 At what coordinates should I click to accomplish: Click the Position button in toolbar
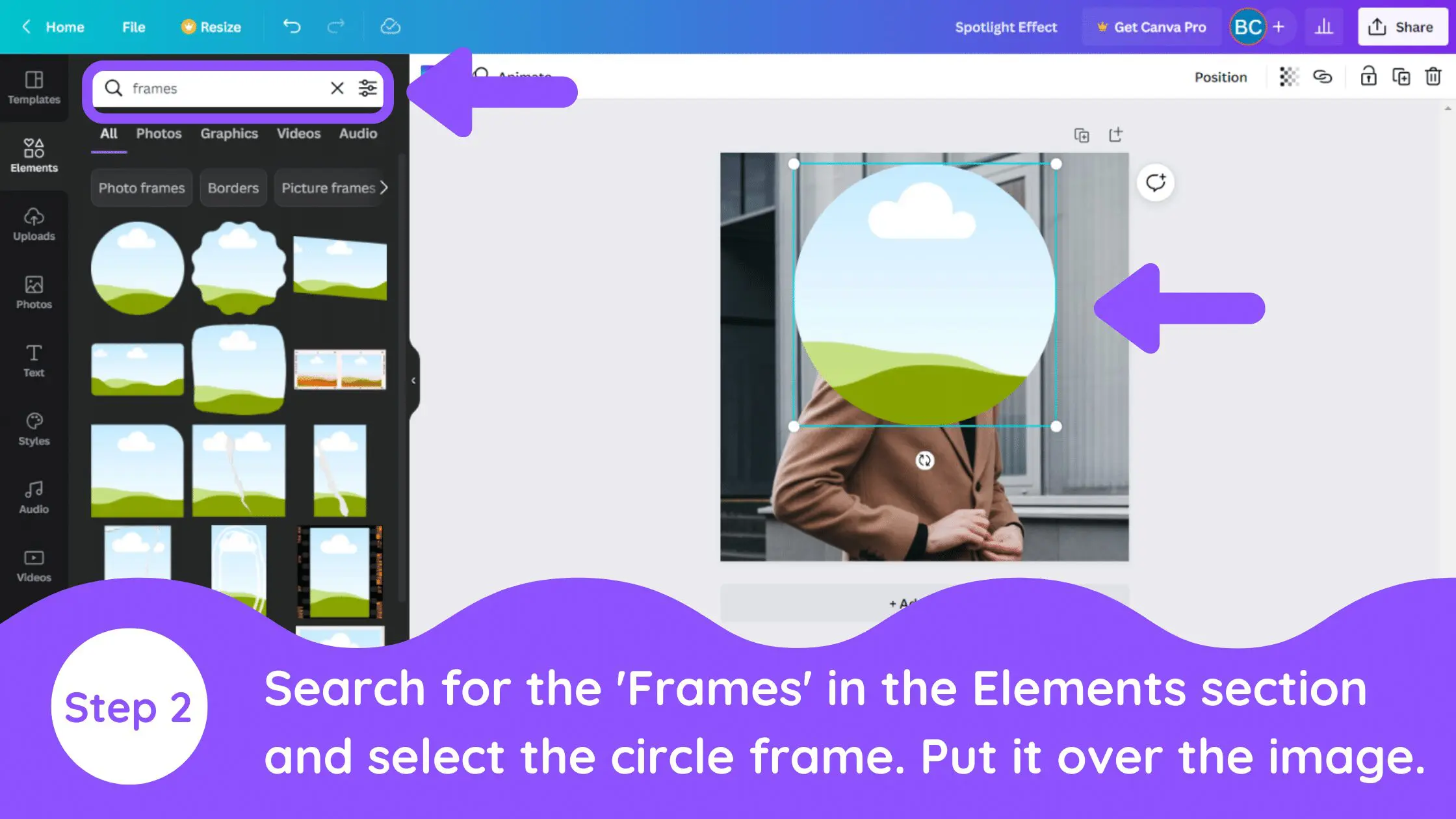[x=1220, y=76]
